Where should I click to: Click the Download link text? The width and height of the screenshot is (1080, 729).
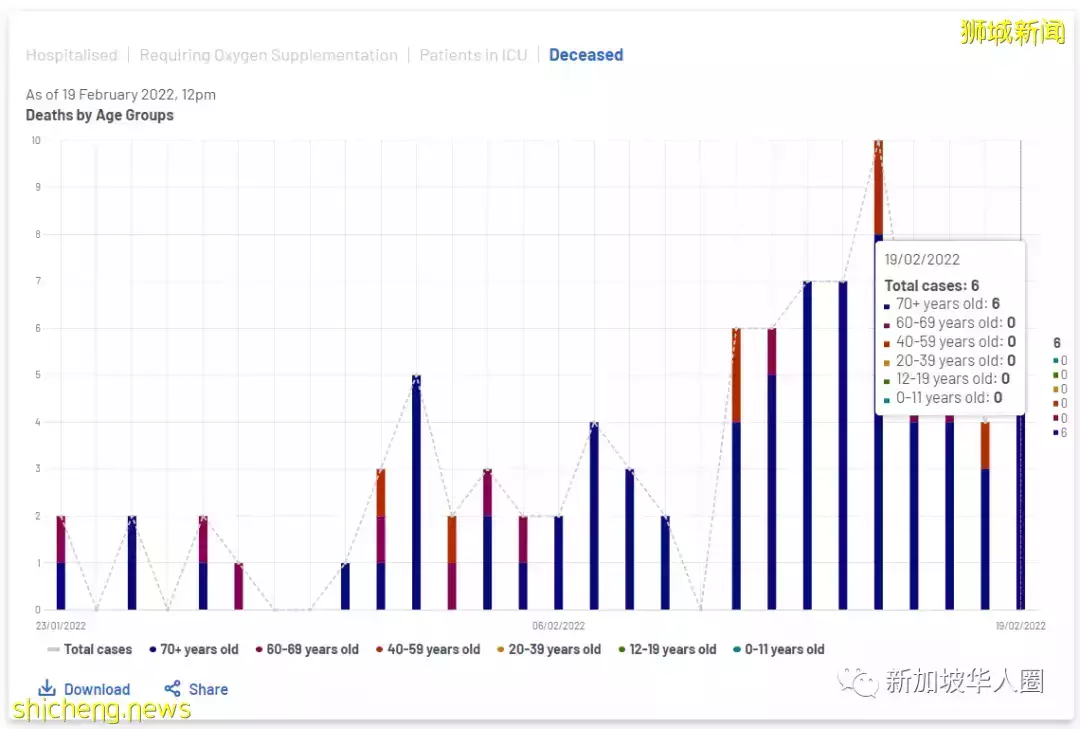click(97, 689)
